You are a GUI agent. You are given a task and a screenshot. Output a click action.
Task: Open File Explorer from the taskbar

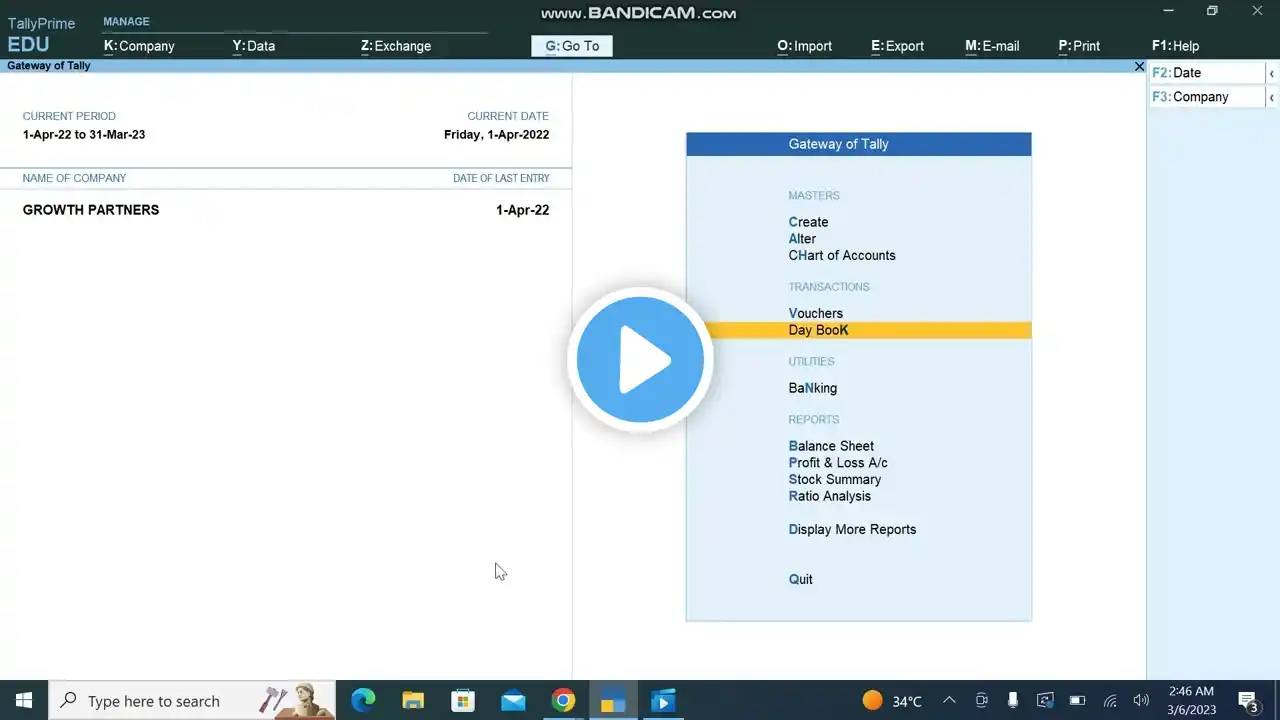coord(413,701)
